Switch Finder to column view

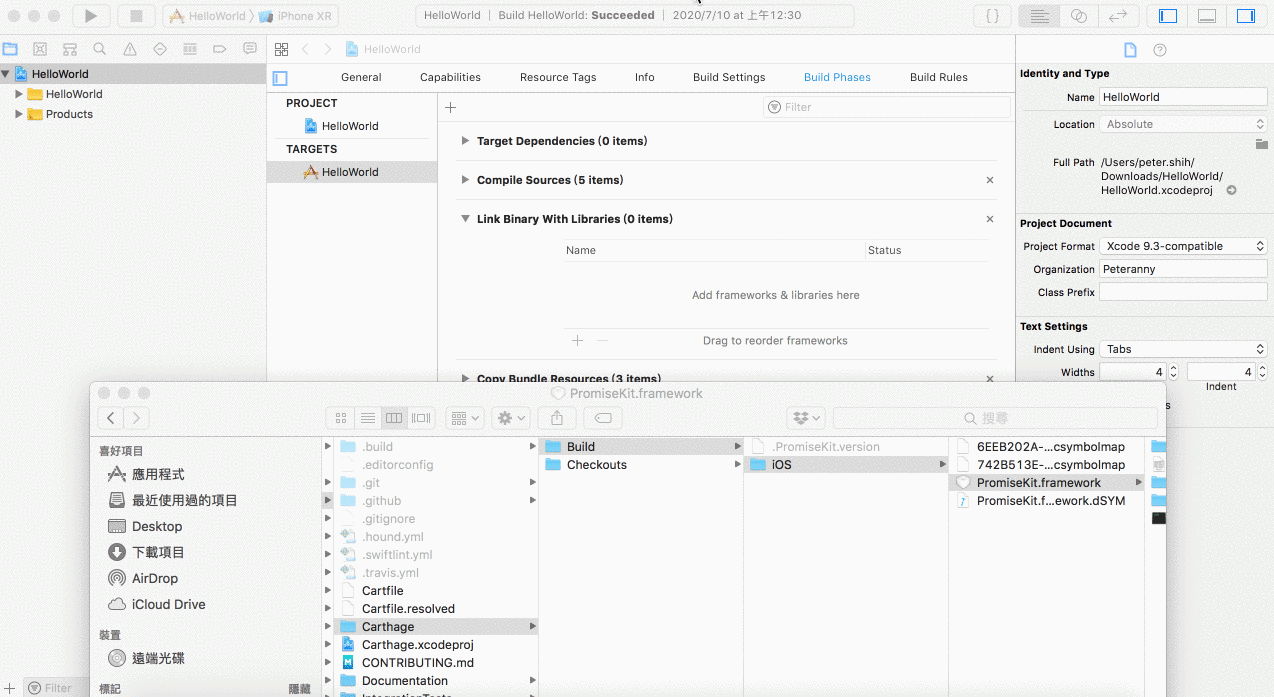pos(394,418)
